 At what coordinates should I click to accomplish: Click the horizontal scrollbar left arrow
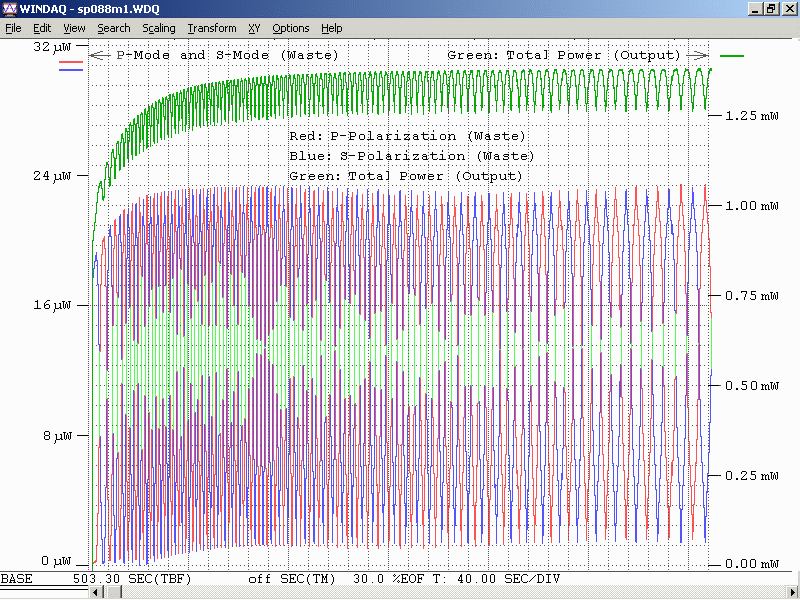click(x=96, y=593)
